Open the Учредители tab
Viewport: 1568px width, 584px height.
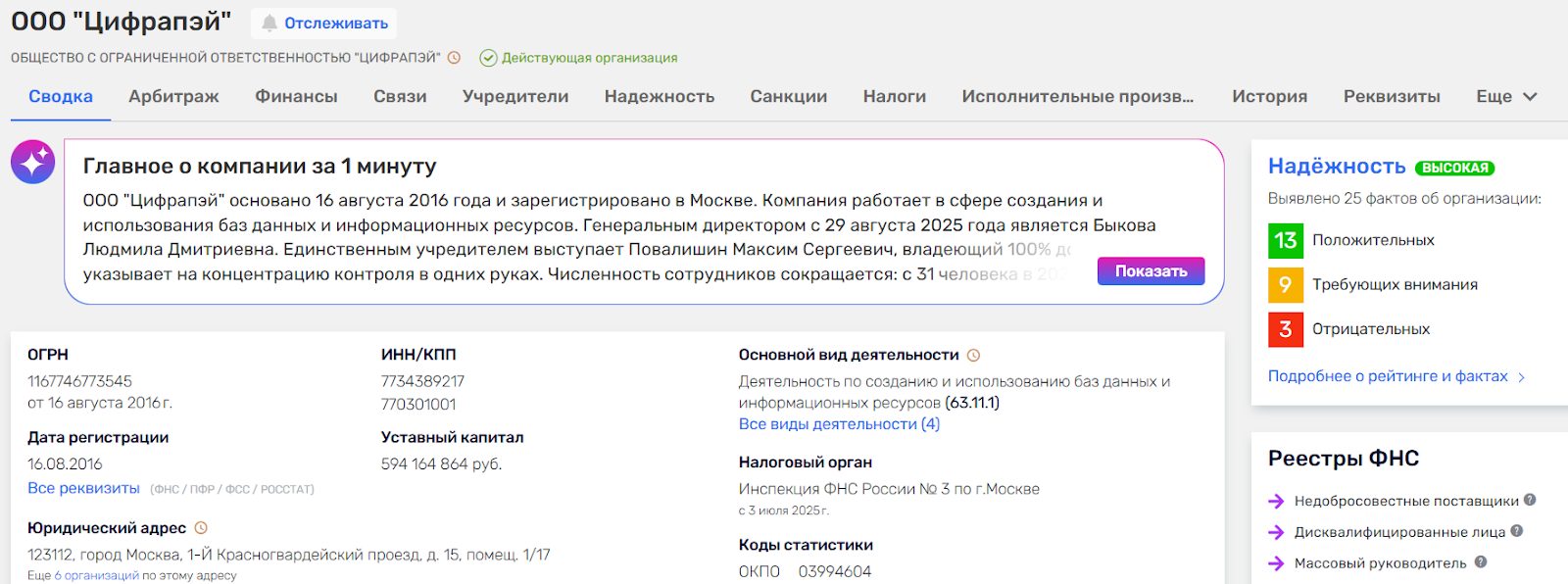pyautogui.click(x=515, y=96)
